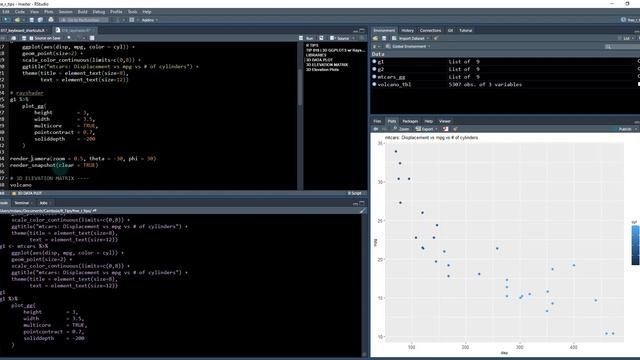This screenshot has width=640, height=360.
Task: Open the Debug menu
Action: pos(99,12)
